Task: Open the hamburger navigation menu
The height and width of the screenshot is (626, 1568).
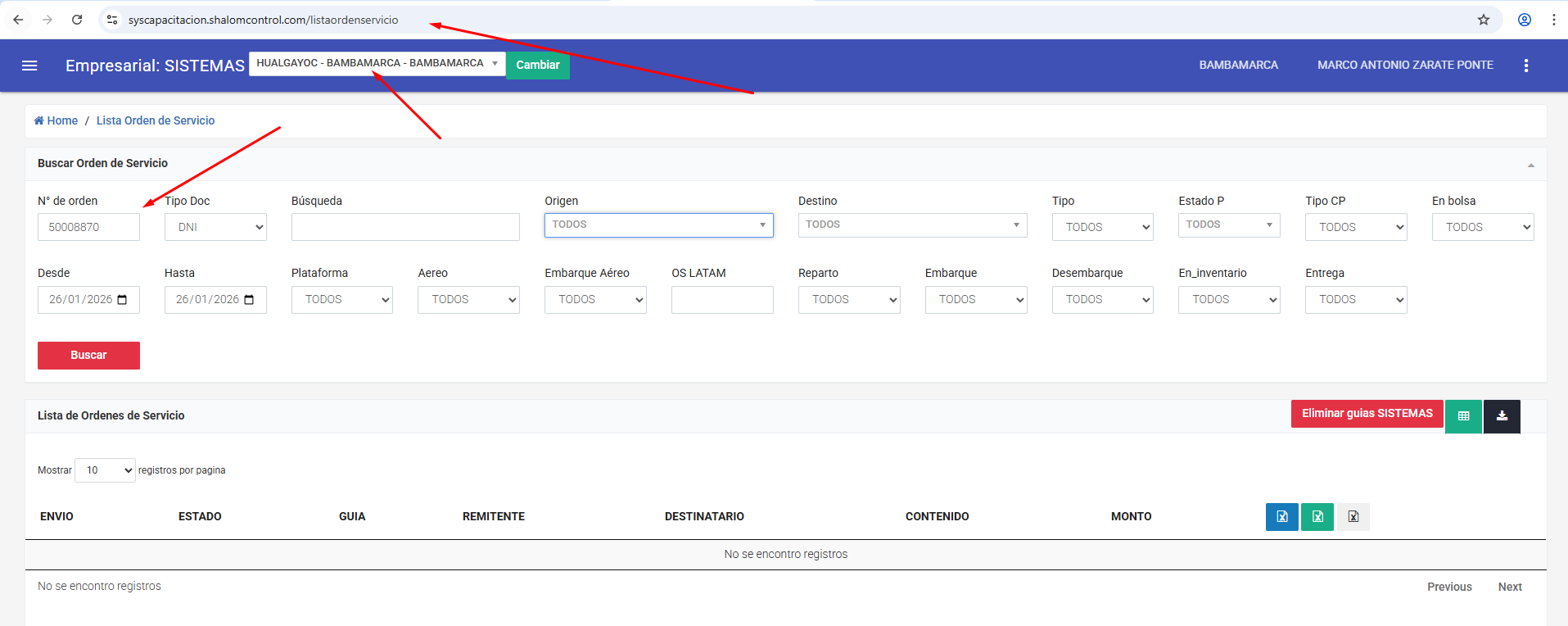Action: [29, 66]
